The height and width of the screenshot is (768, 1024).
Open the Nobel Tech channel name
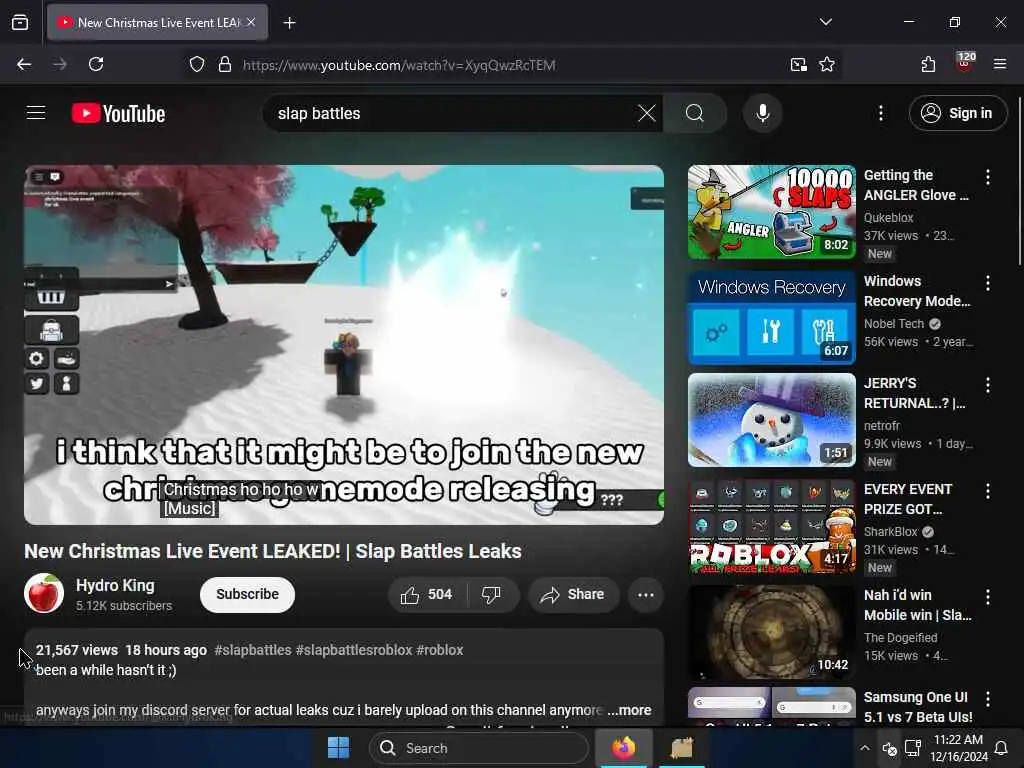[893, 323]
